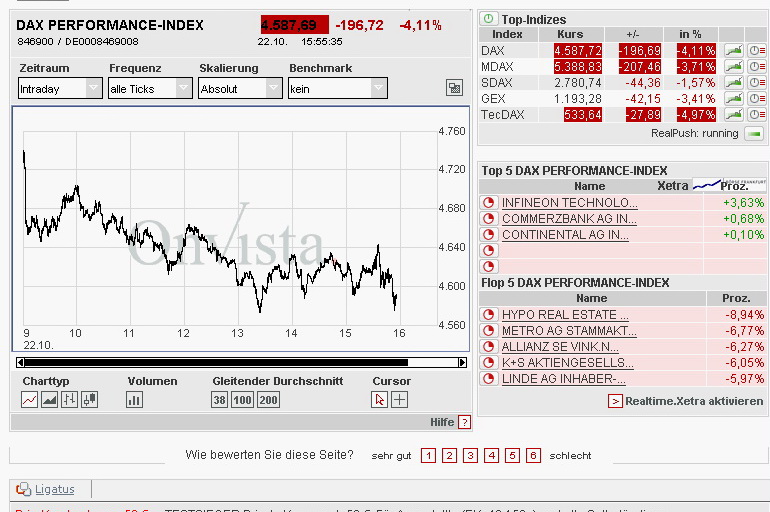The image size is (770, 512).
Task: Open the Ligatus link
Action: coord(55,489)
